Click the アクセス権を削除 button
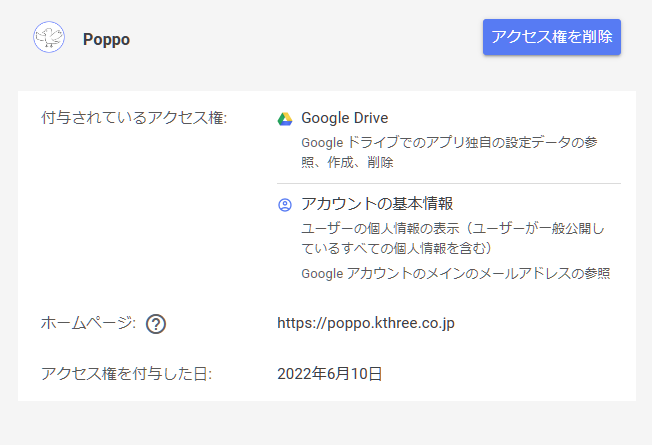 pyautogui.click(x=552, y=37)
